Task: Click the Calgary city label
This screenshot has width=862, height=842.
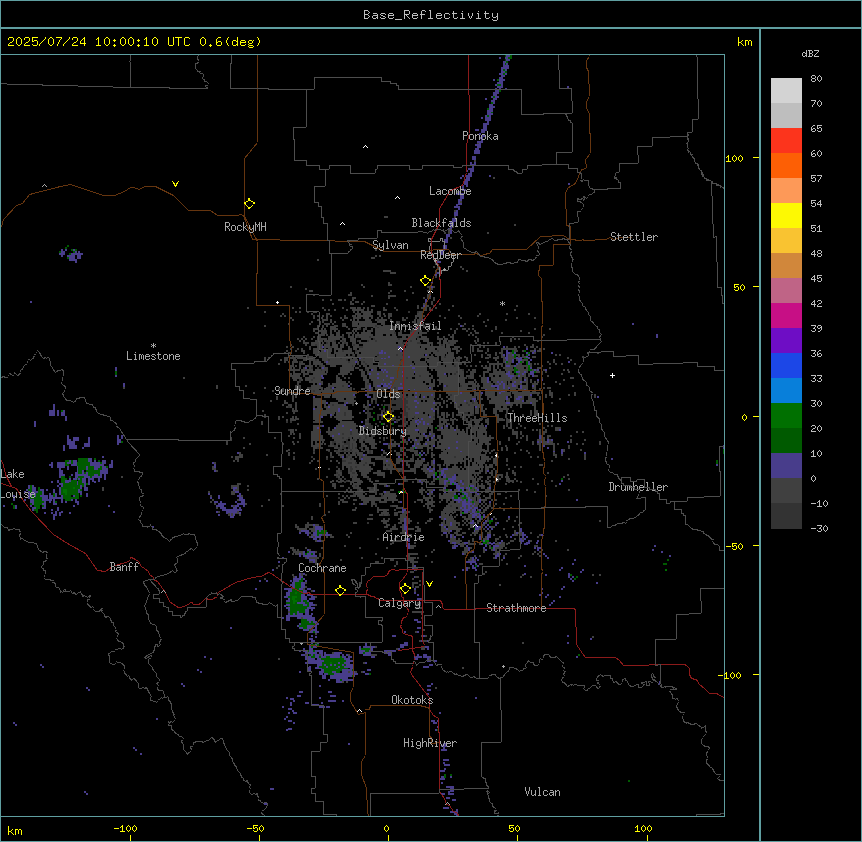Action: [x=399, y=603]
